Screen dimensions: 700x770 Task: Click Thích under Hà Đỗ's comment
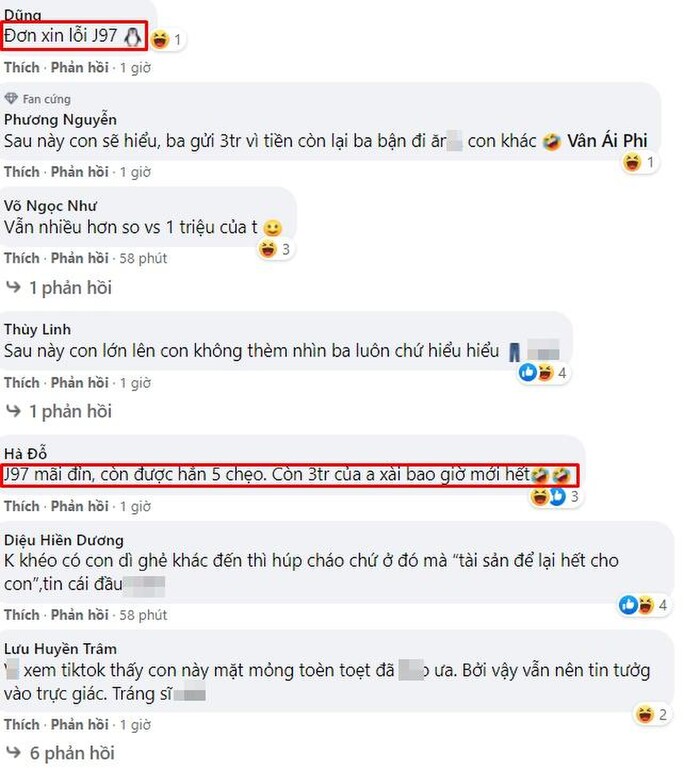coord(22,506)
